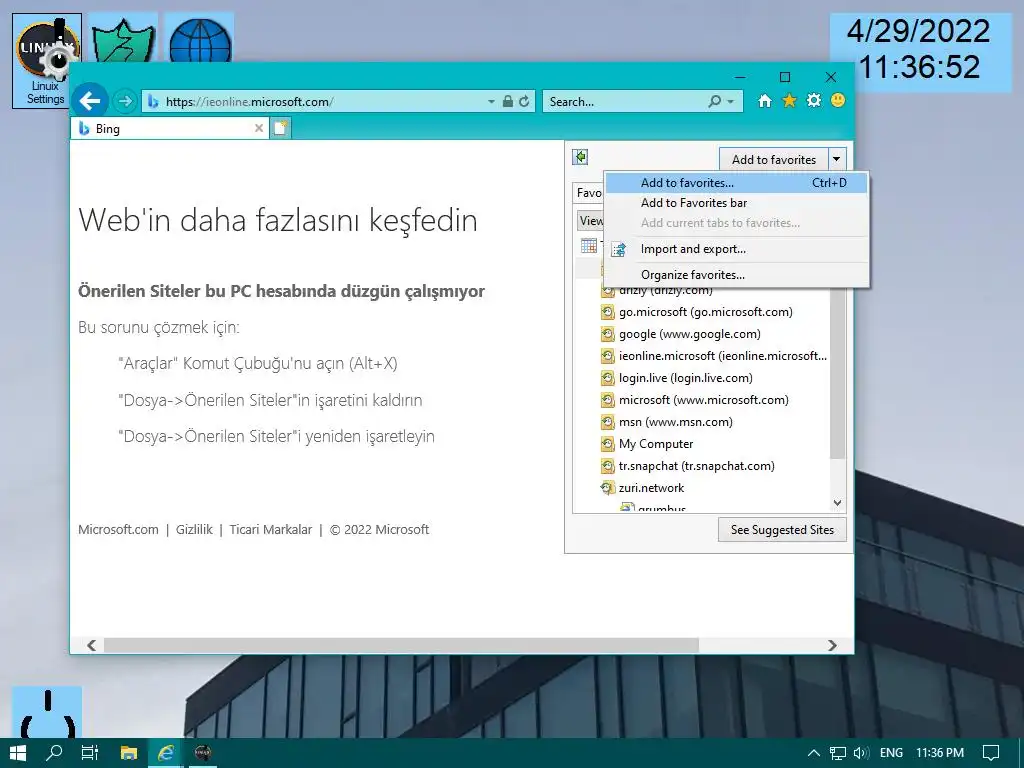Select Import and export... menu item

click(x=737, y=249)
